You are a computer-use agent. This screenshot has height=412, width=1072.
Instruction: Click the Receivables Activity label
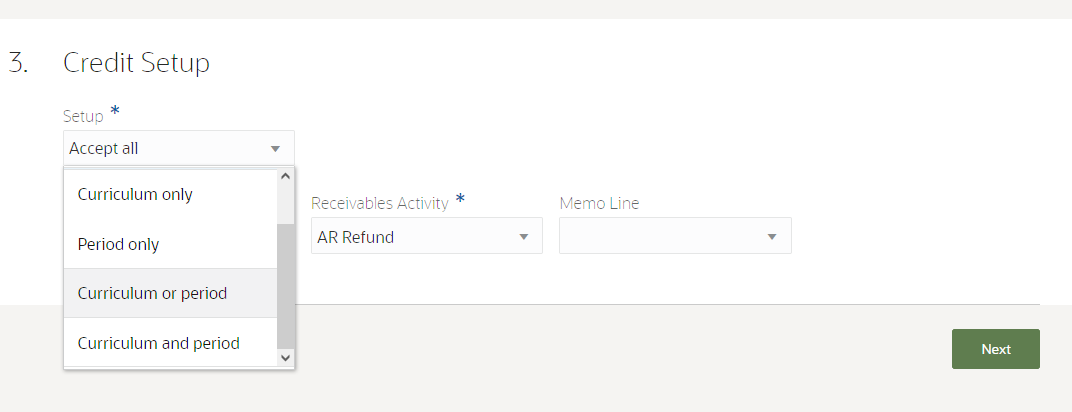tap(379, 203)
